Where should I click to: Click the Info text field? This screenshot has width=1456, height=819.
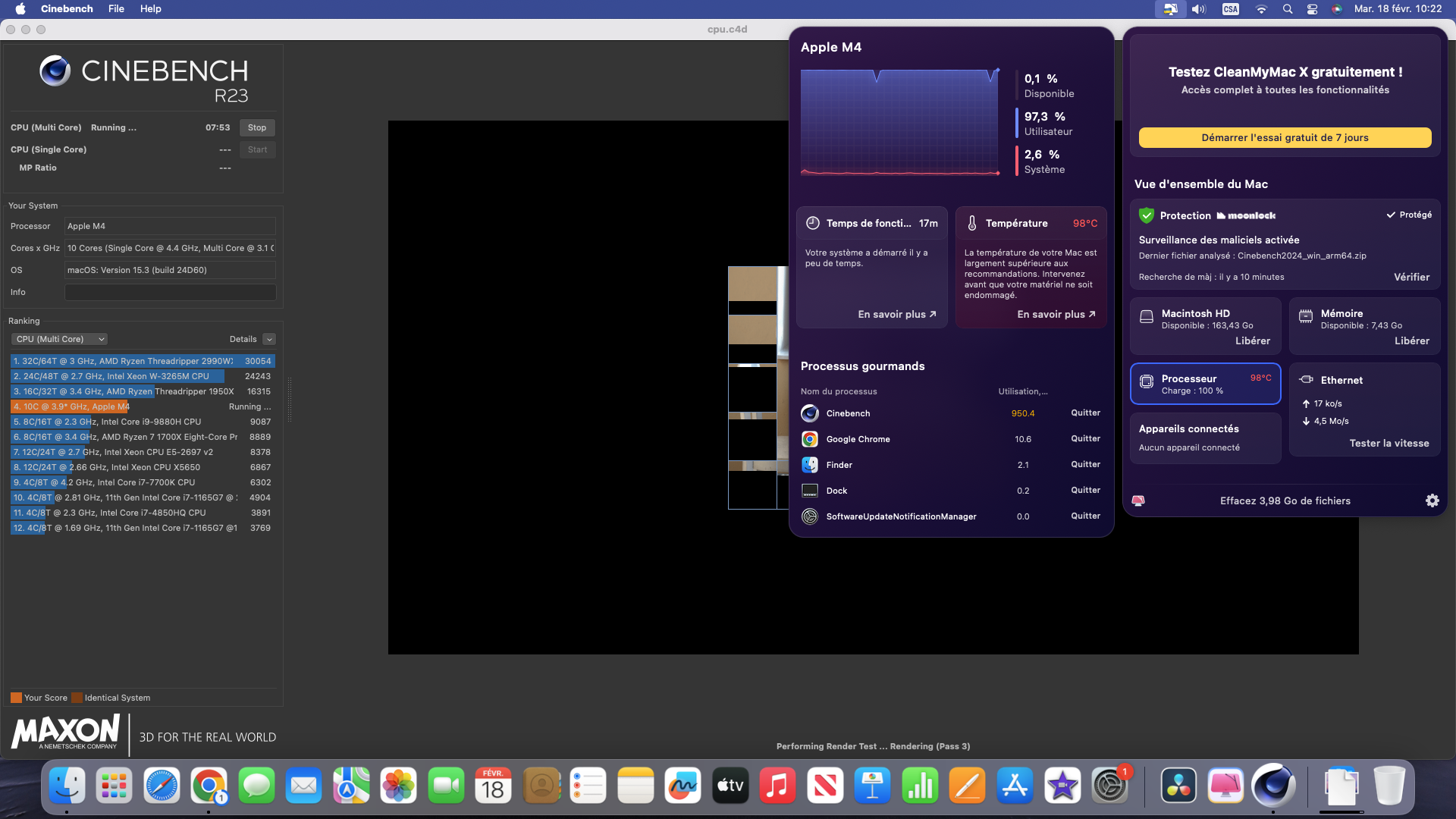(x=170, y=292)
